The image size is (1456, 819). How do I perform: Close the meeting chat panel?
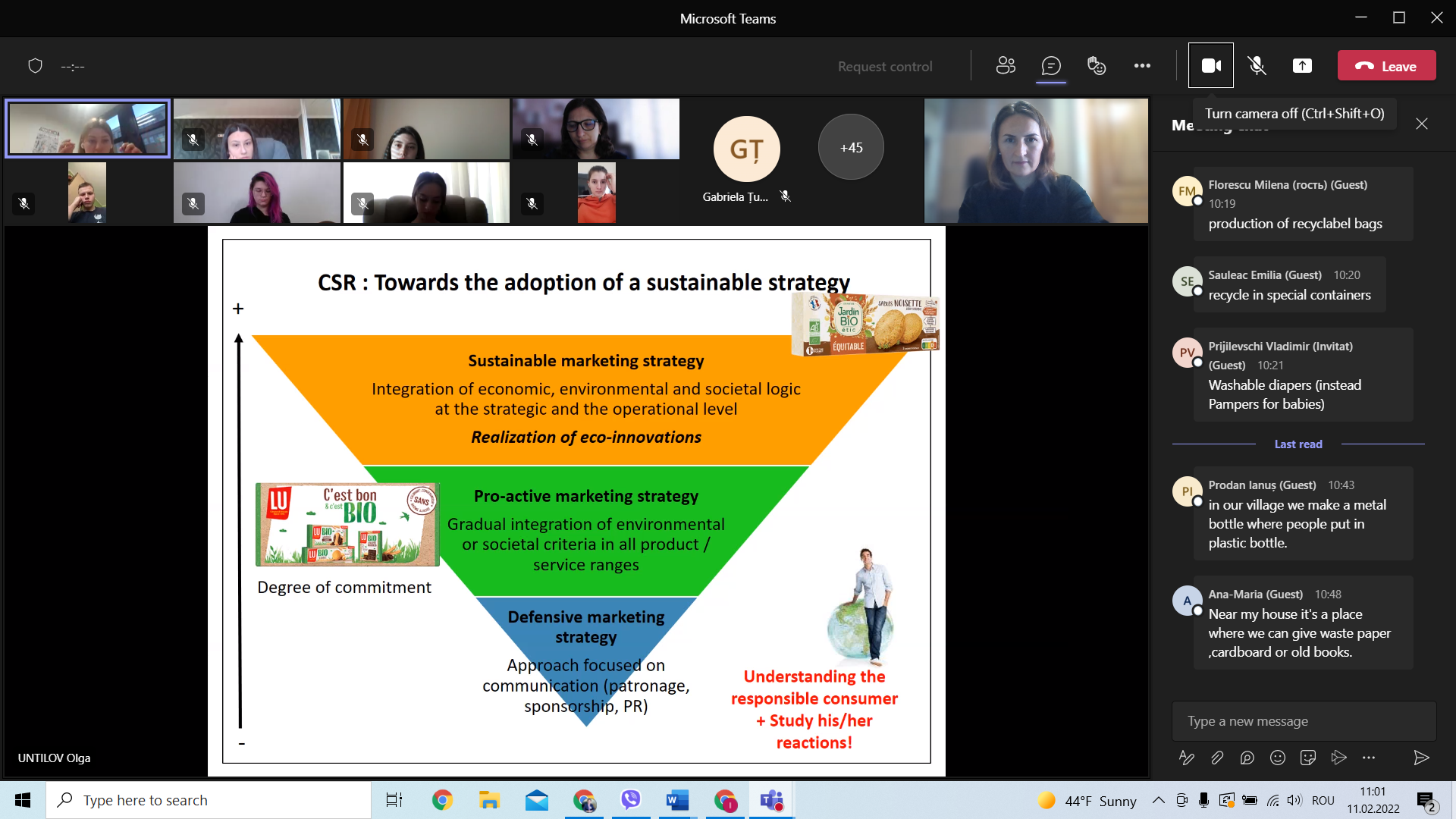pyautogui.click(x=1422, y=124)
